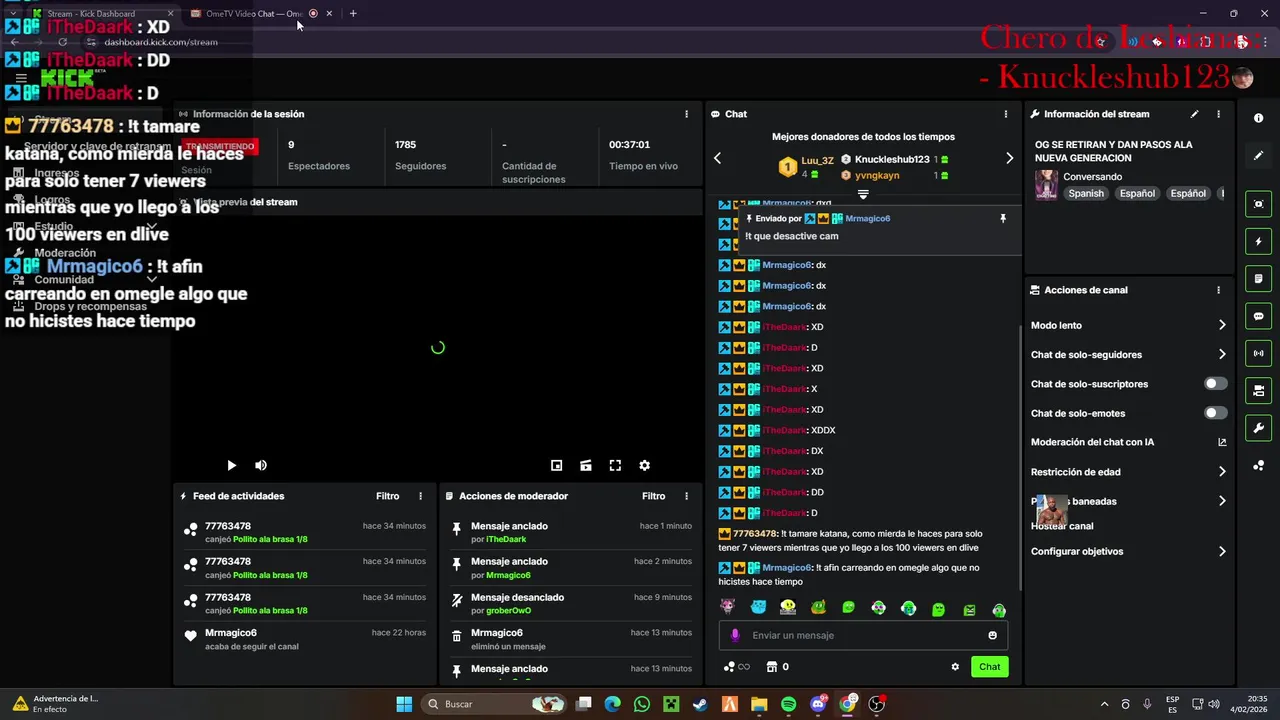Screen dimensions: 1280x720
Task: Enter fullscreen on the stream preview
Action: 615,465
